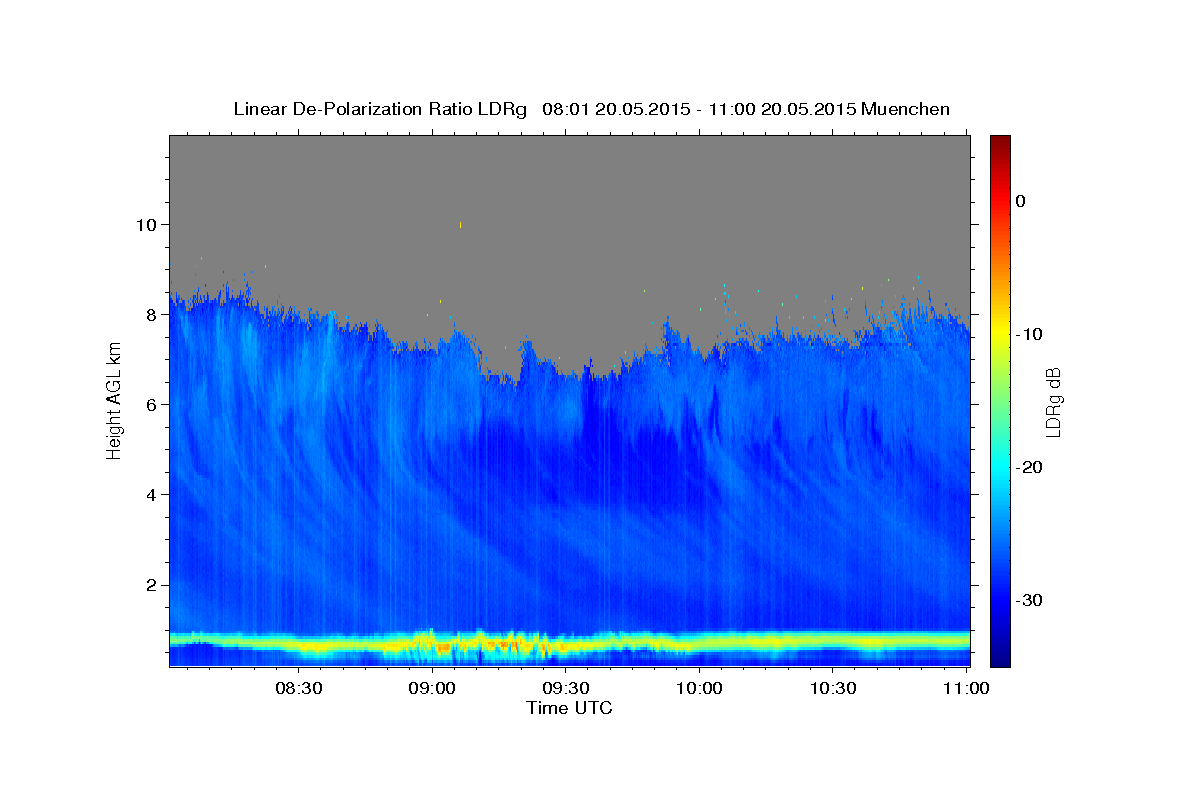Viewport: 1200px width, 800px height.
Task: Click the colorbar value label -30
Action: click(1030, 600)
